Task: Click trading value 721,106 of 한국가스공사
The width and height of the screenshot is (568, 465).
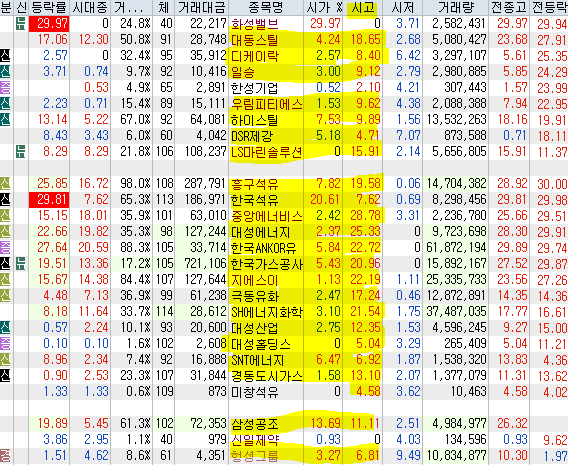Action: point(205,263)
